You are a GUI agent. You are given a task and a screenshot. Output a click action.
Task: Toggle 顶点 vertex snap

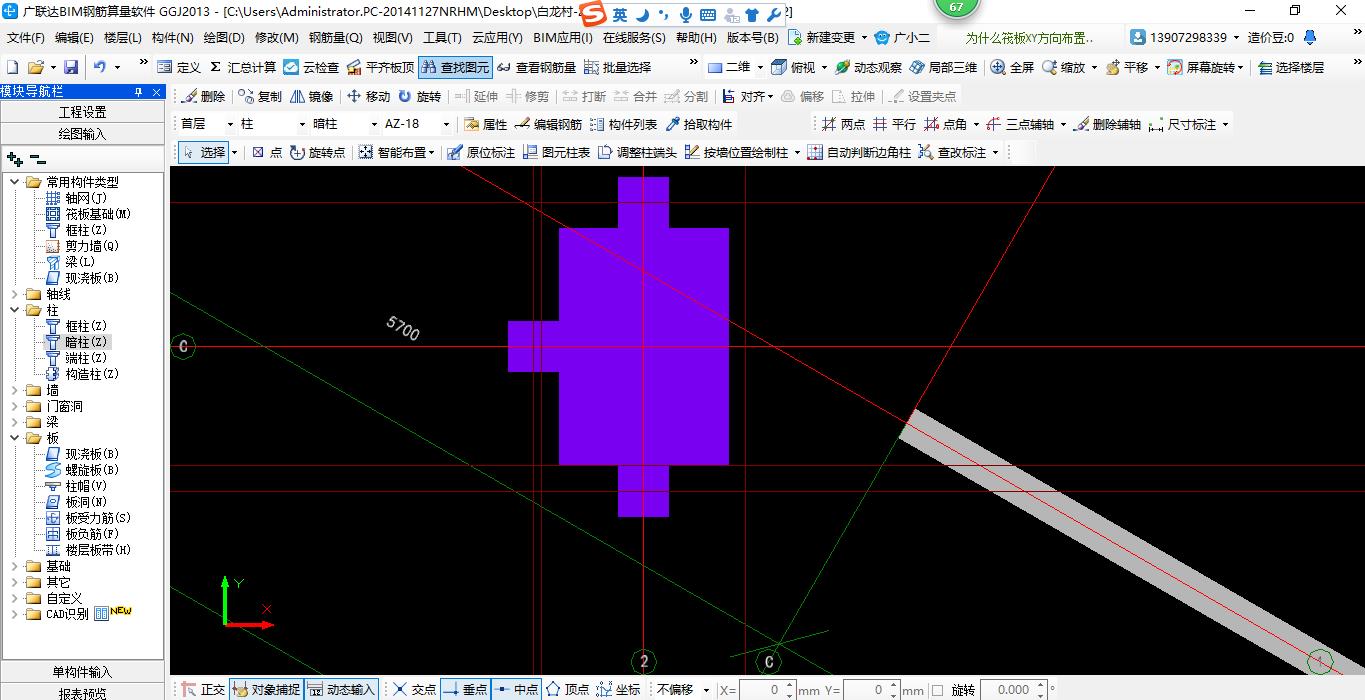click(x=567, y=689)
